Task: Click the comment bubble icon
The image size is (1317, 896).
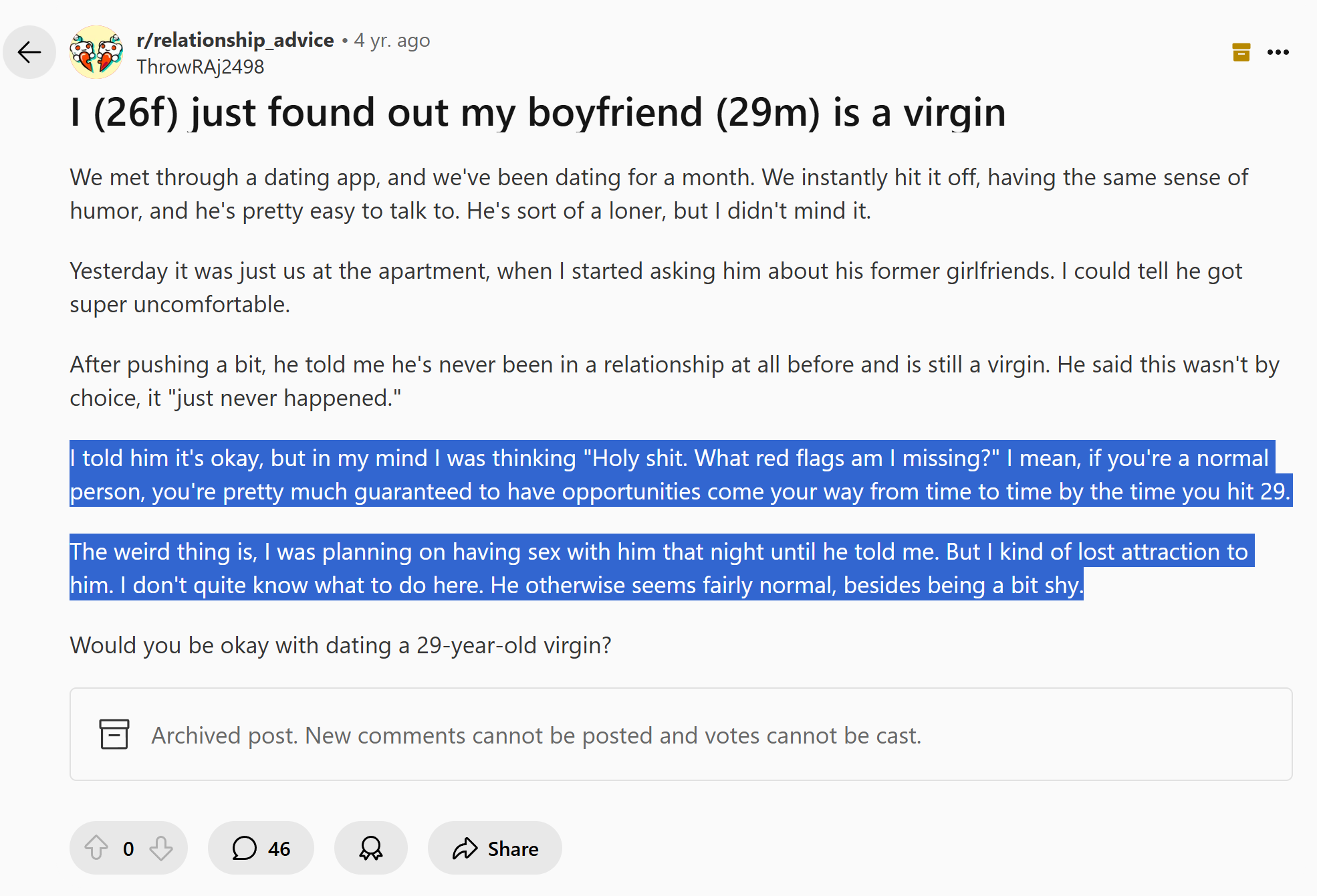Action: pyautogui.click(x=244, y=848)
